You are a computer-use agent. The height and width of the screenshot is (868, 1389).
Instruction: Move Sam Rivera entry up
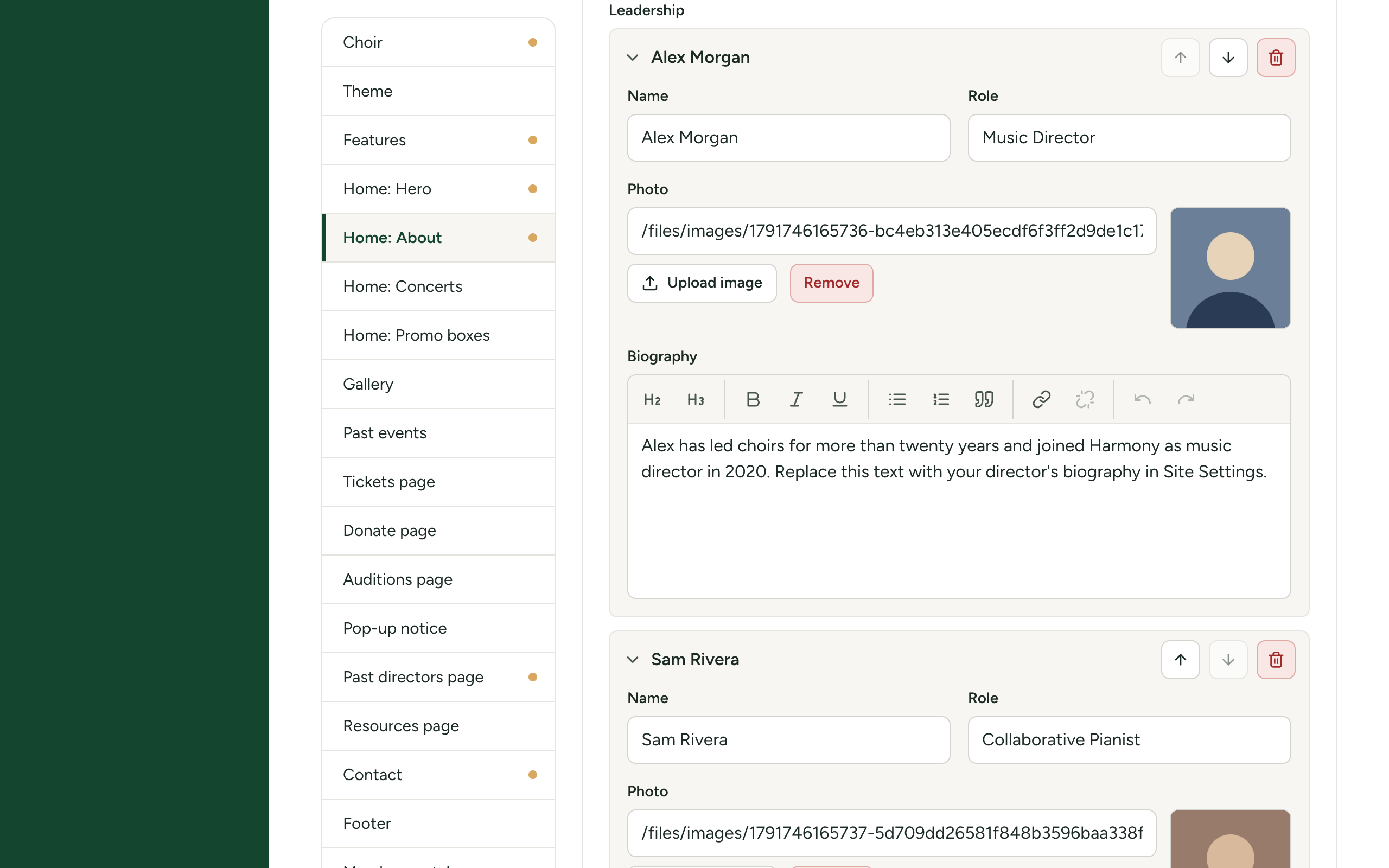(x=1181, y=660)
